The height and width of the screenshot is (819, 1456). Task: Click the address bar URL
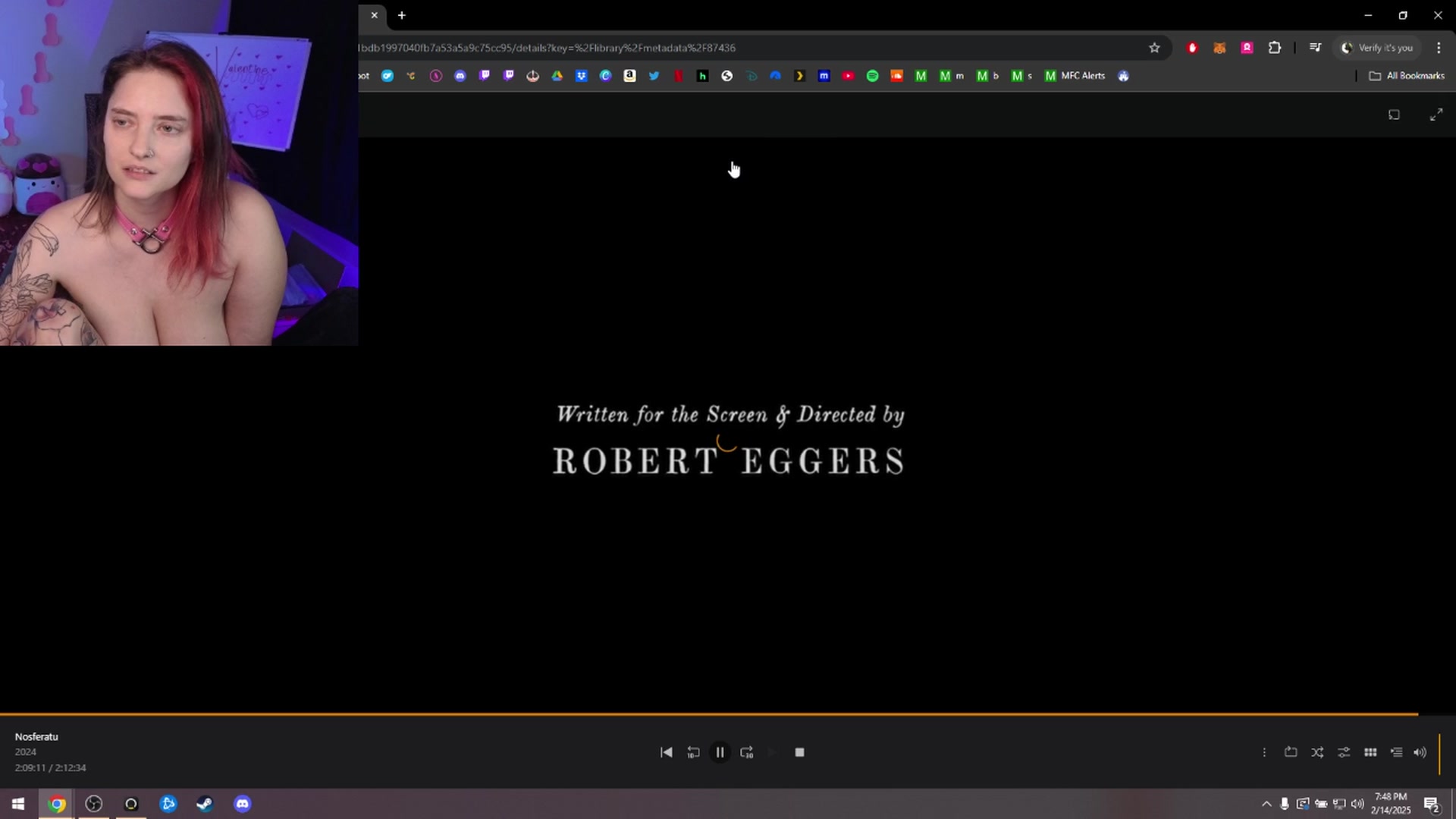(x=547, y=48)
